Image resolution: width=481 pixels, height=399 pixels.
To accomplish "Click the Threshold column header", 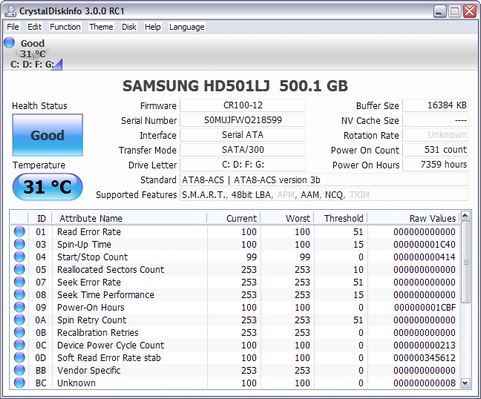I will [341, 218].
